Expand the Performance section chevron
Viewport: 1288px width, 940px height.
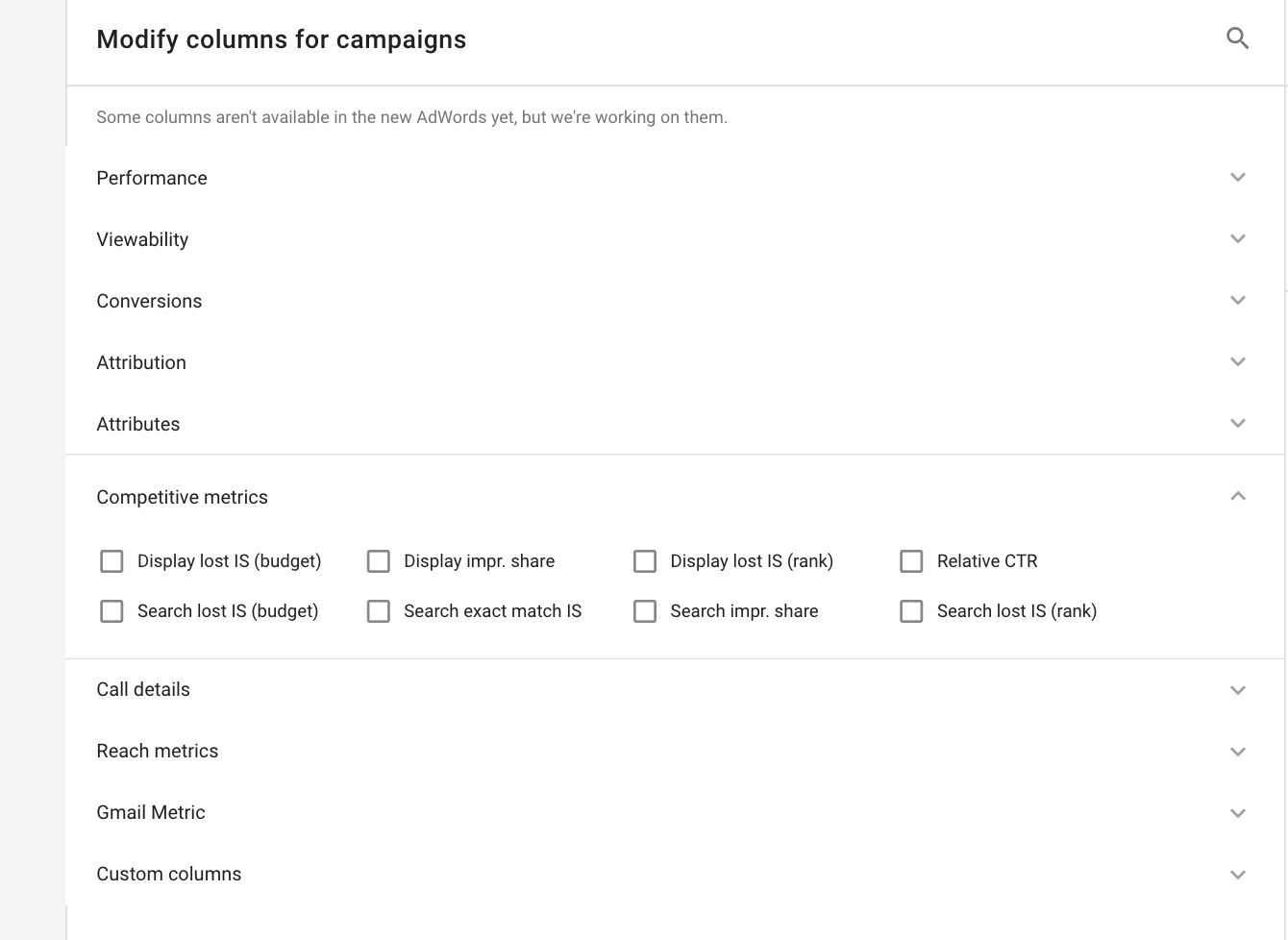coord(1238,178)
